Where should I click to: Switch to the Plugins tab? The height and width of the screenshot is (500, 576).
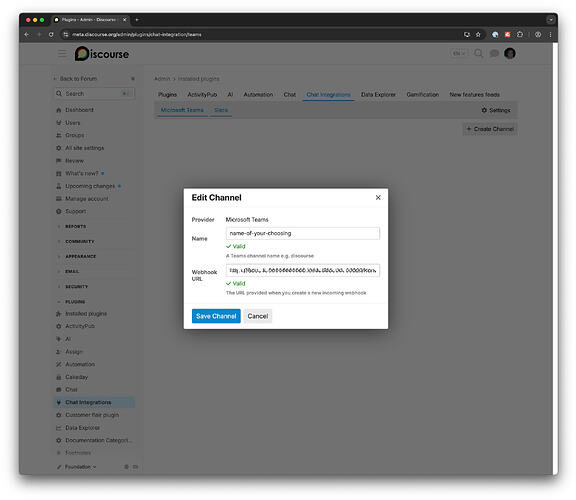point(168,95)
